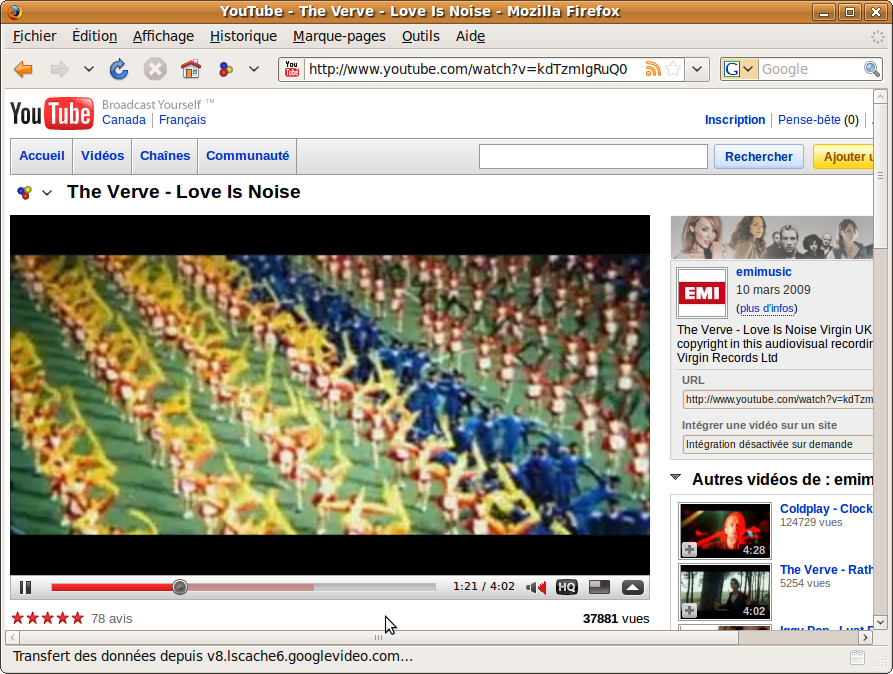Click the stop loading X button

click(x=155, y=70)
